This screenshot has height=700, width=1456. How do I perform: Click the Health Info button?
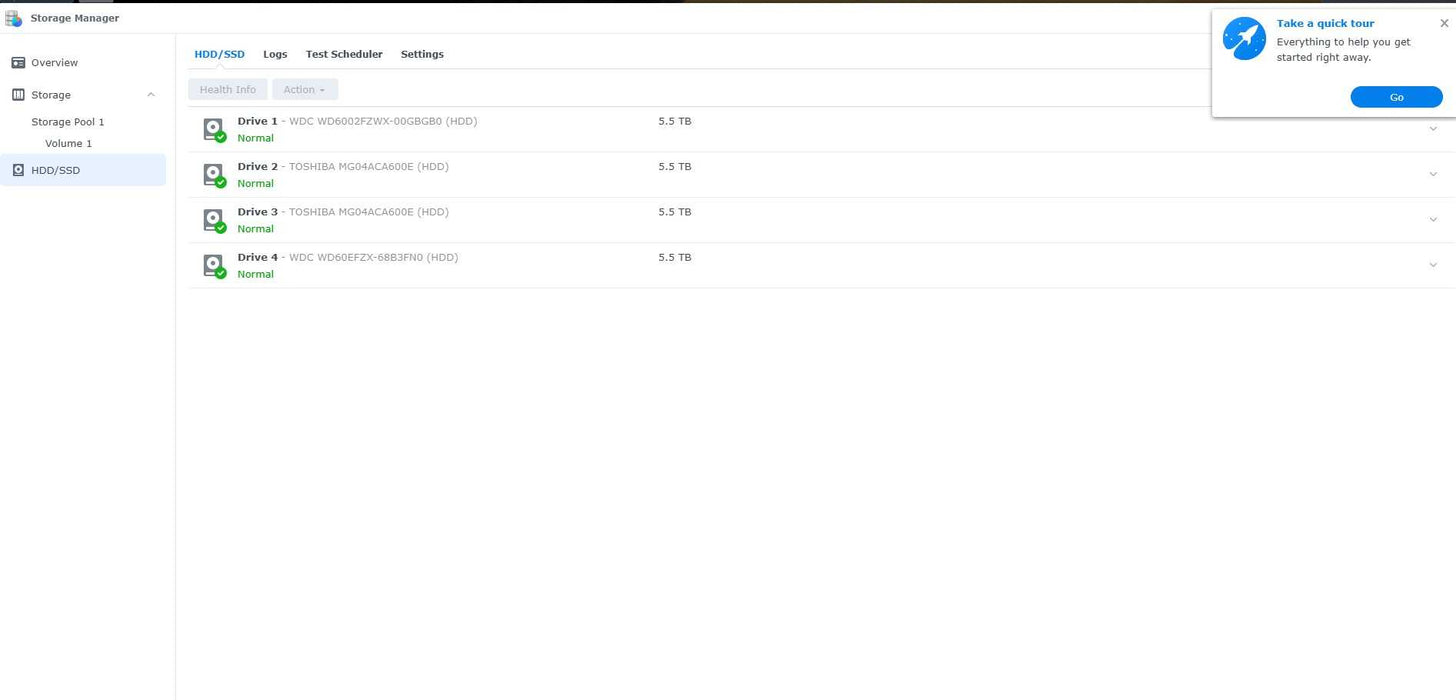click(227, 89)
